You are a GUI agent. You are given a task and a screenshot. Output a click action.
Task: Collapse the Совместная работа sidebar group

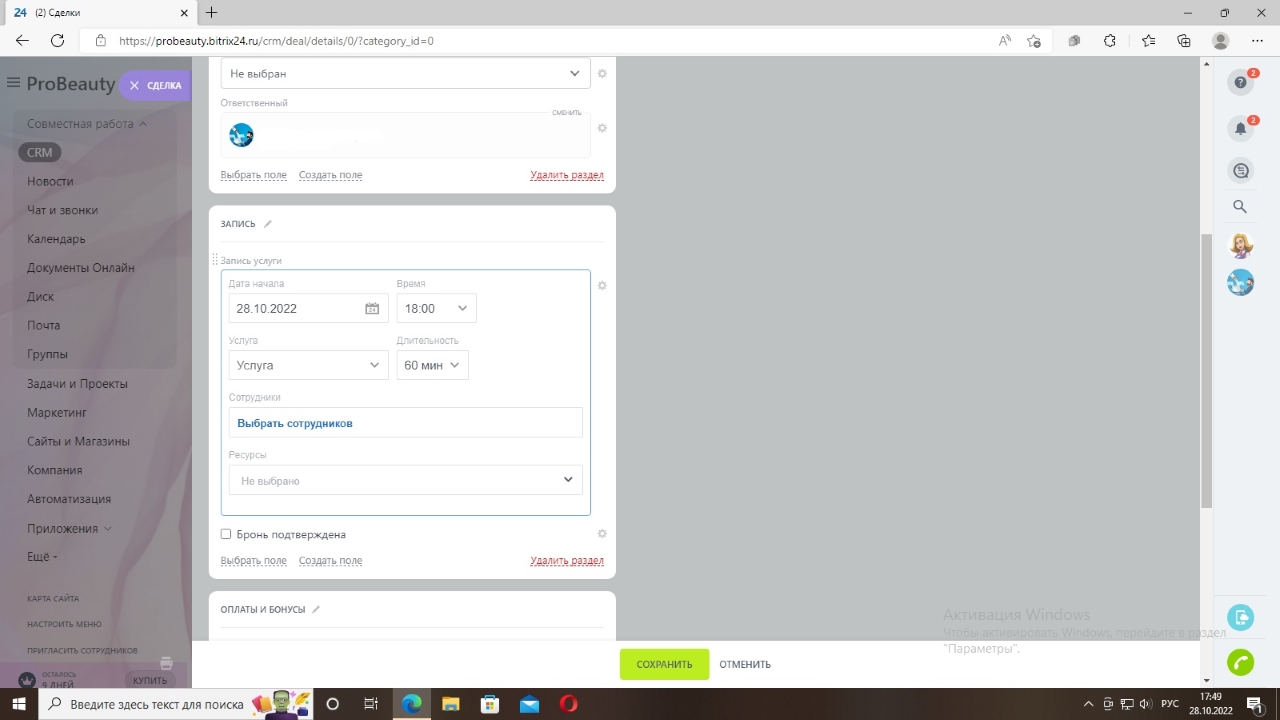point(87,124)
